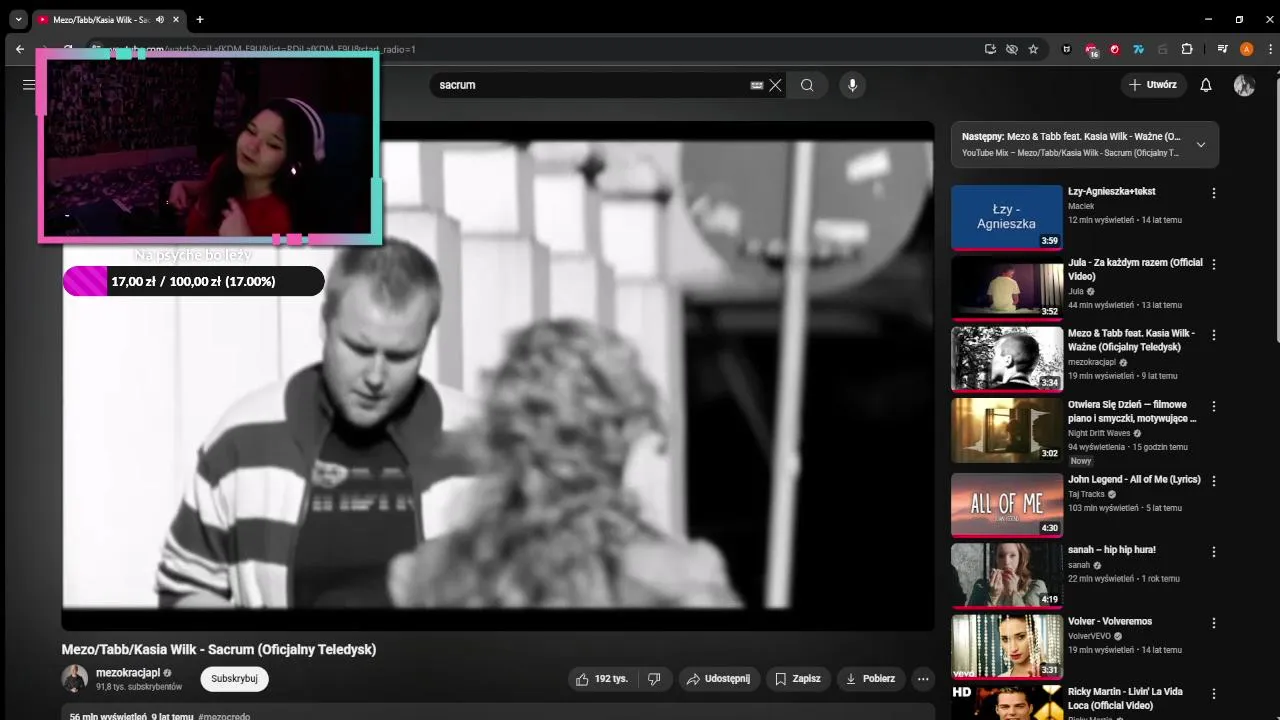Screen dimensions: 1280x720
Task: Open the on-screen keyboard in search box
Action: (757, 85)
